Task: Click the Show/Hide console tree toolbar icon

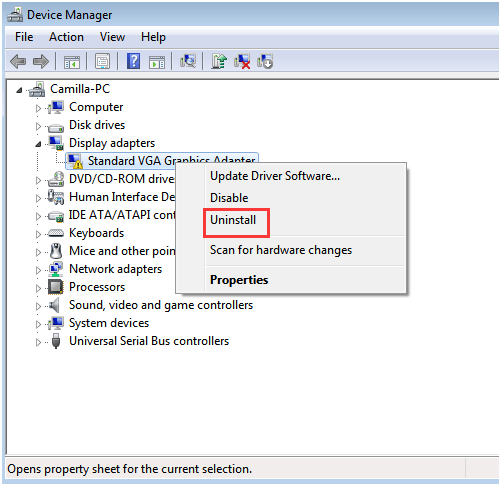Action: pyautogui.click(x=72, y=62)
